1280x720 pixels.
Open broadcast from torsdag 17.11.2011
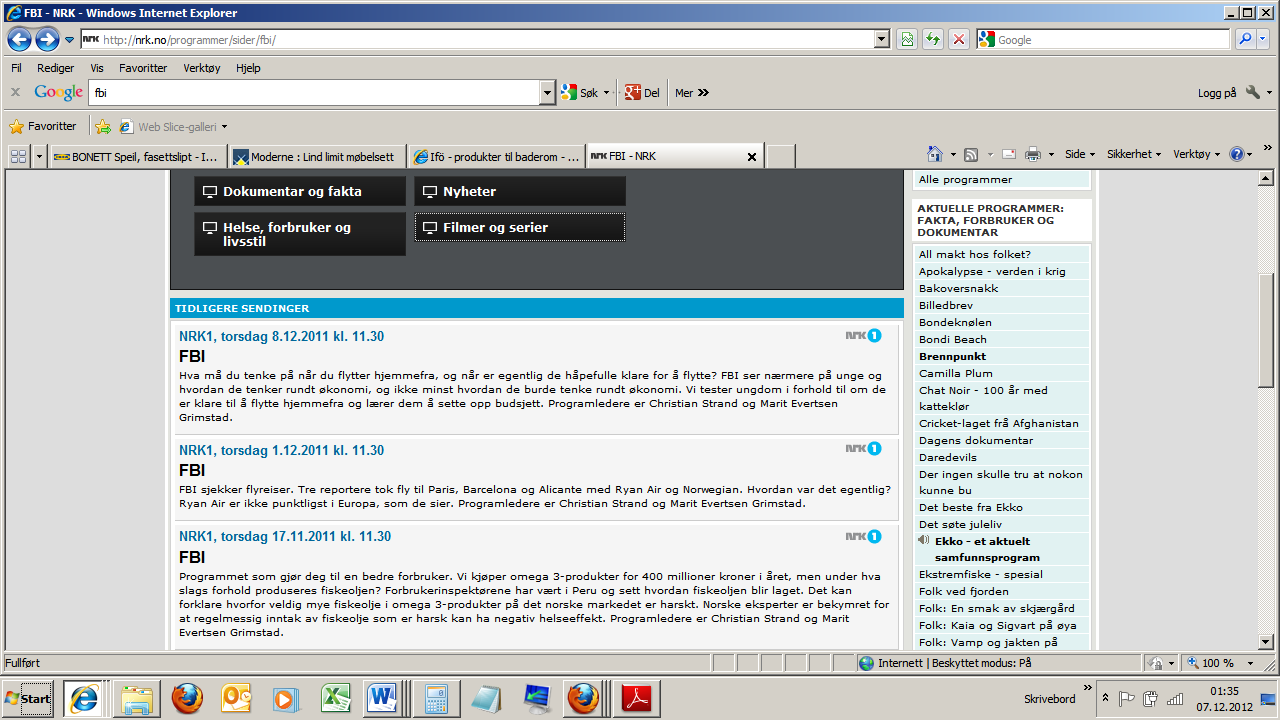pyautogui.click(x=285, y=536)
